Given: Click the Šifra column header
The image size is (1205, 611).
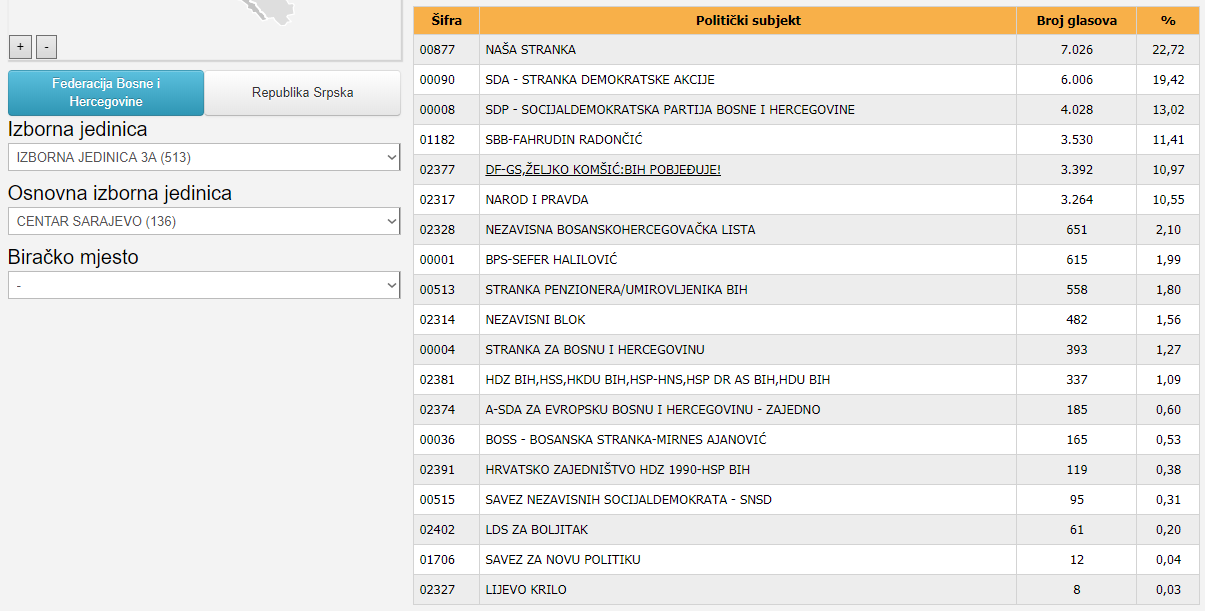Looking at the screenshot, I should pos(446,20).
